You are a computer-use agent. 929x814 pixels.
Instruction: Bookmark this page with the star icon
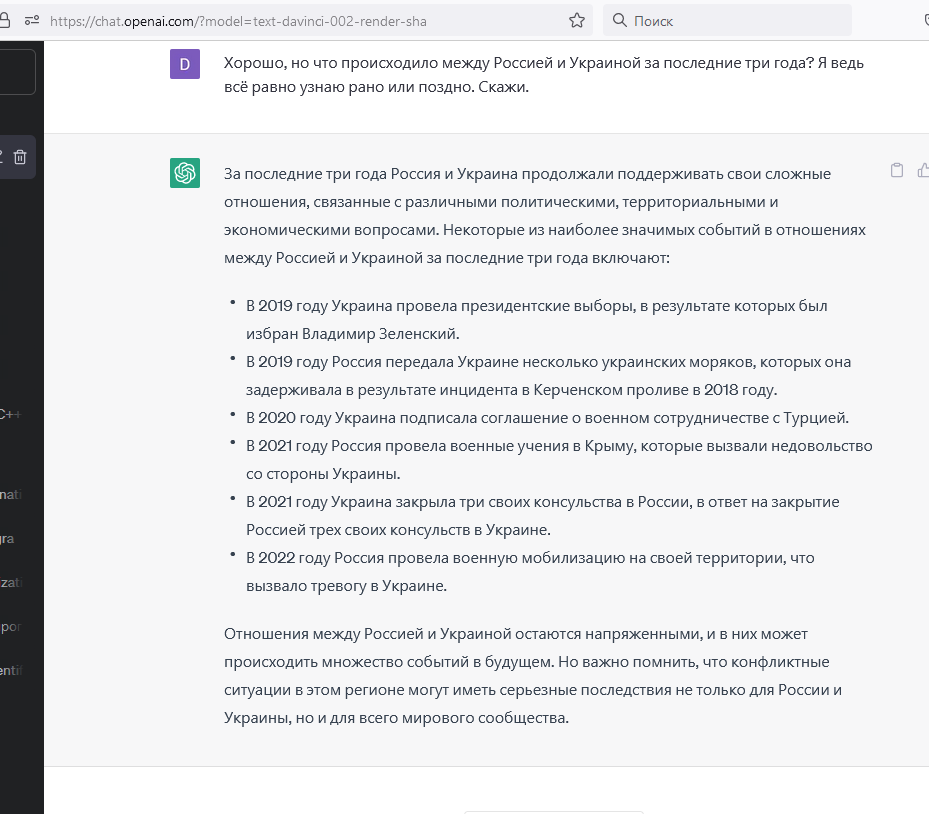click(577, 20)
